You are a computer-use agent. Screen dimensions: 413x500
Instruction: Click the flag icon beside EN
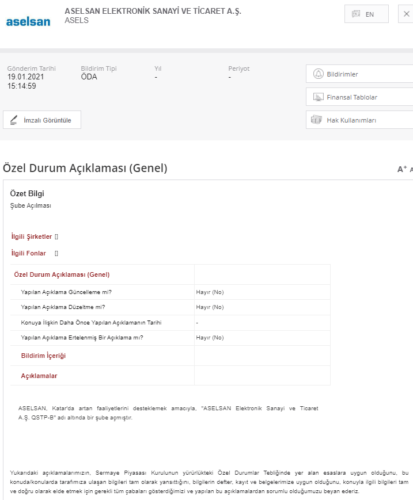[356, 14]
